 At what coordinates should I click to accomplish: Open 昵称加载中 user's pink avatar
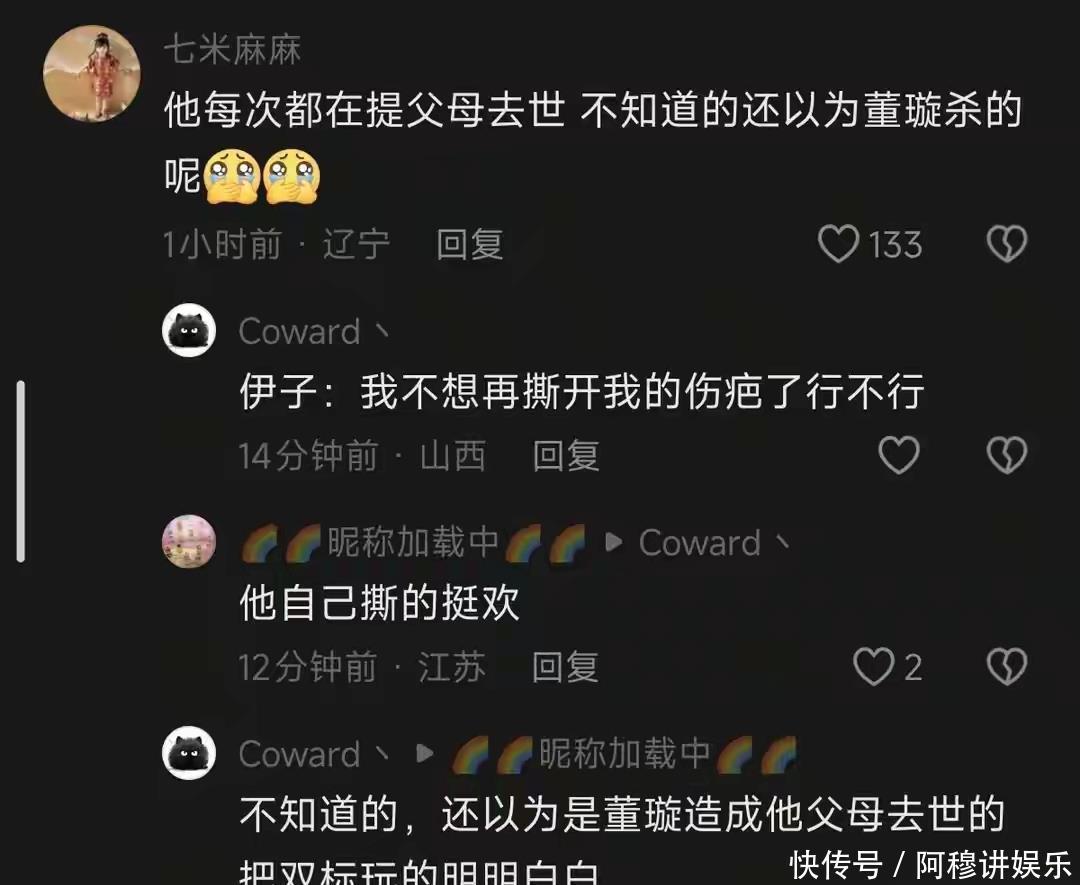[189, 541]
